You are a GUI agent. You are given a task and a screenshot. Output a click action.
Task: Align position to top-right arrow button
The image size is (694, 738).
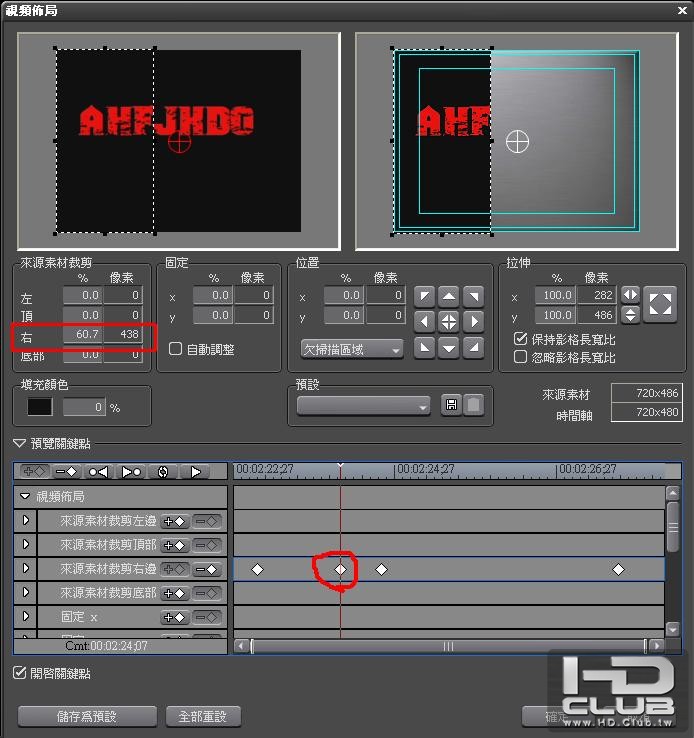tap(473, 296)
